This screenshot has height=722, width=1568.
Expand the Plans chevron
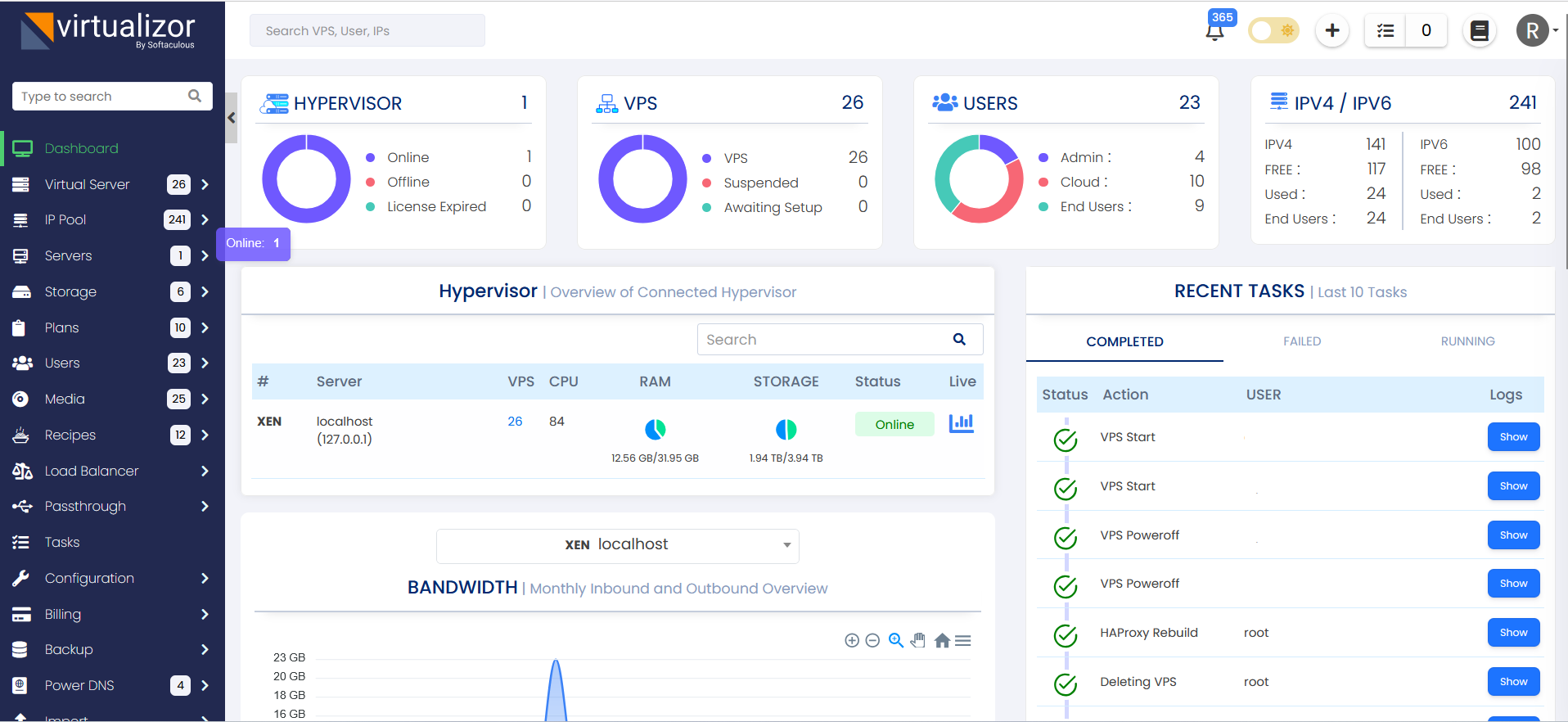(x=205, y=327)
